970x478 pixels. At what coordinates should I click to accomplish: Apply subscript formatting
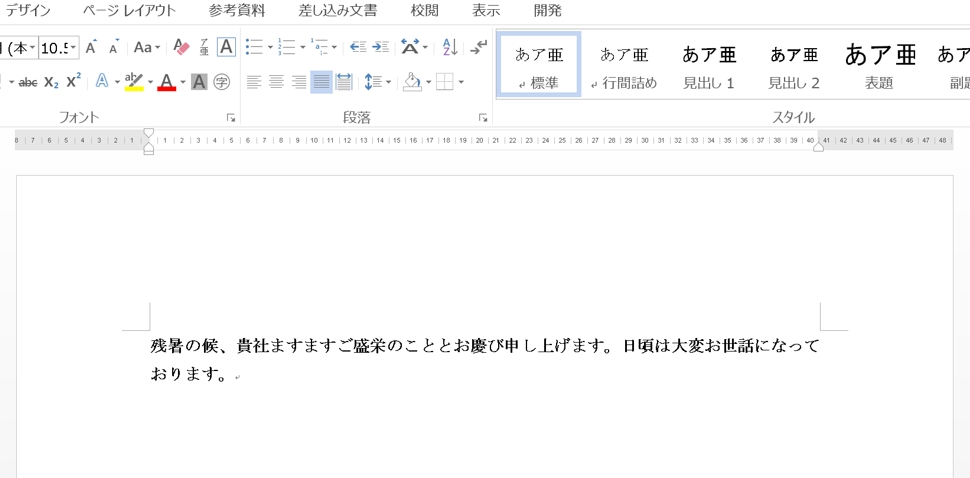(x=51, y=82)
